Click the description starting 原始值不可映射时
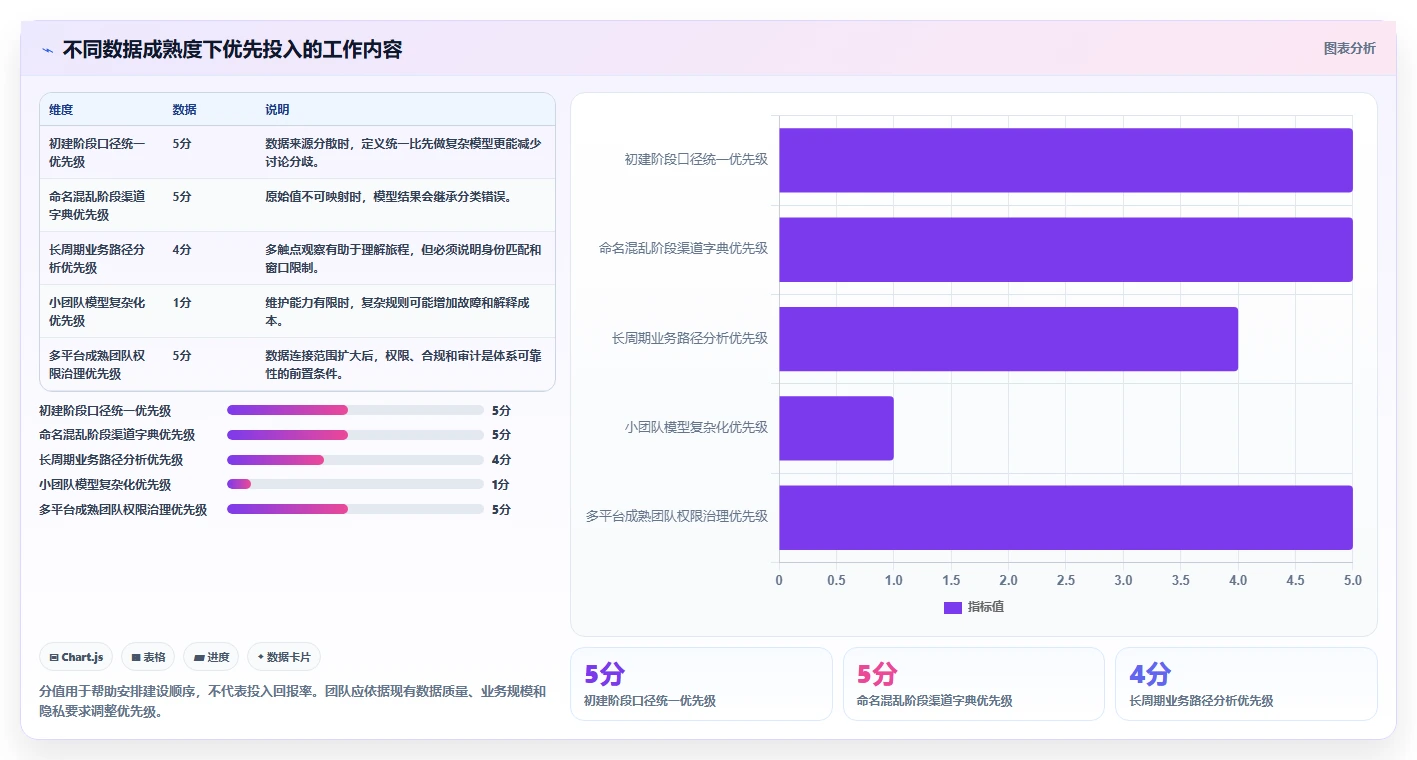 [388, 197]
